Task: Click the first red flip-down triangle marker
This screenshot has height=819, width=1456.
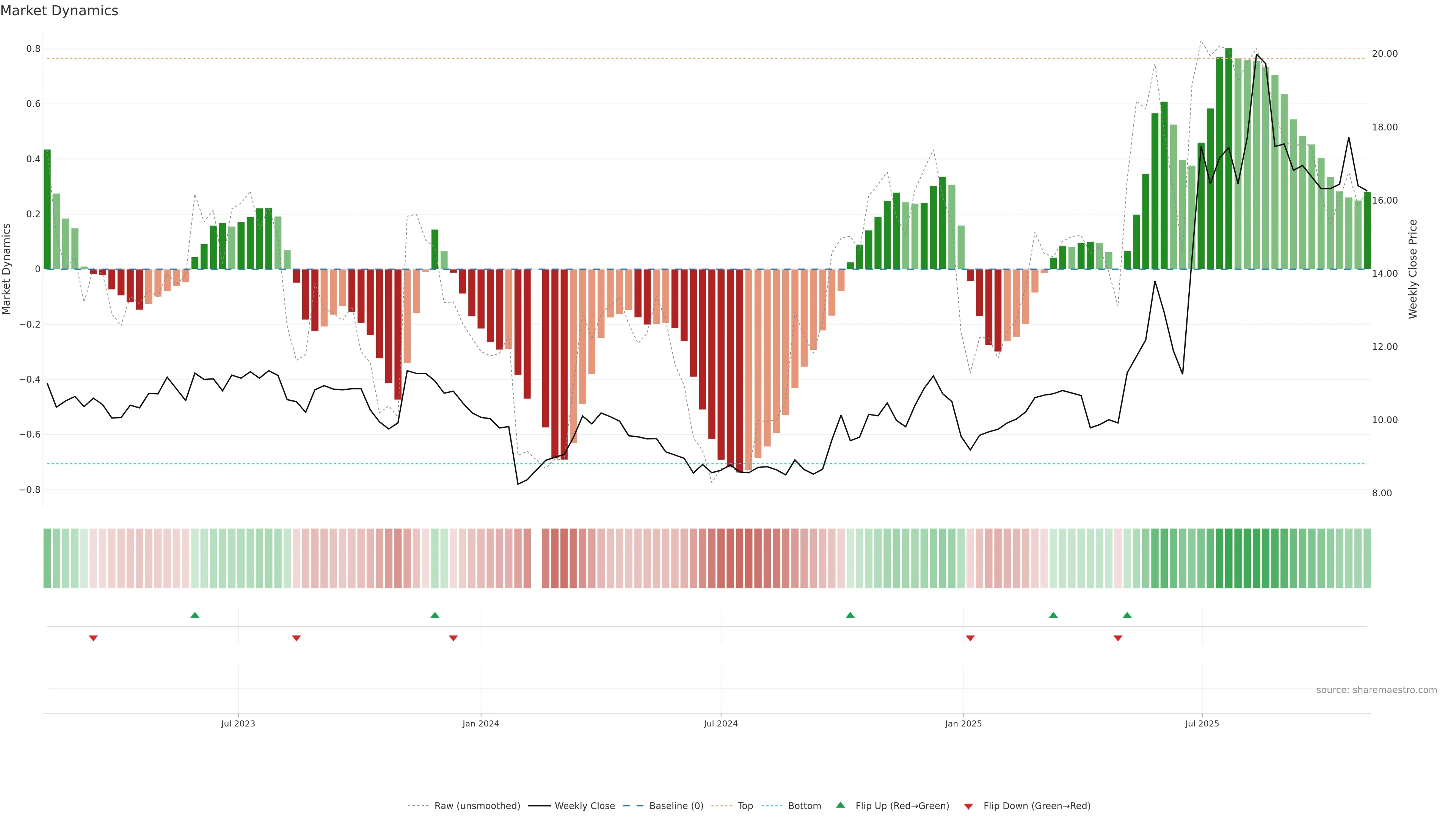Action: (x=93, y=638)
